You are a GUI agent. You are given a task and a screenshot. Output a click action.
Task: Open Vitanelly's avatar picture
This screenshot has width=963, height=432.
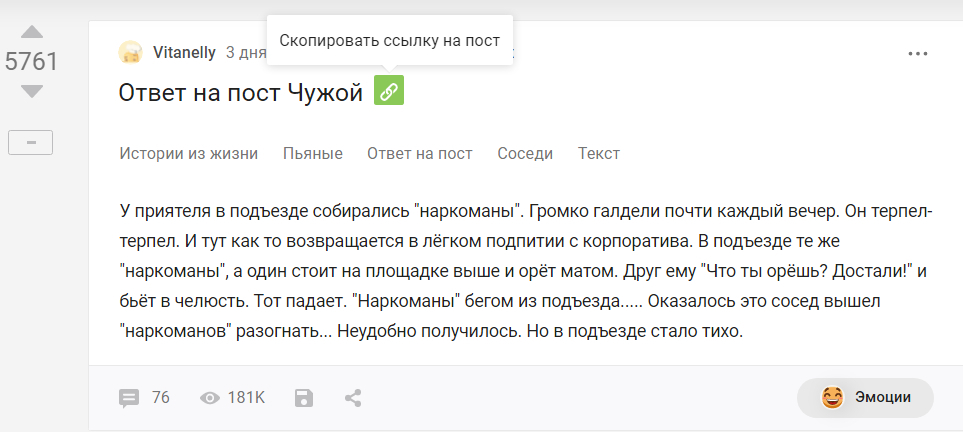130,53
